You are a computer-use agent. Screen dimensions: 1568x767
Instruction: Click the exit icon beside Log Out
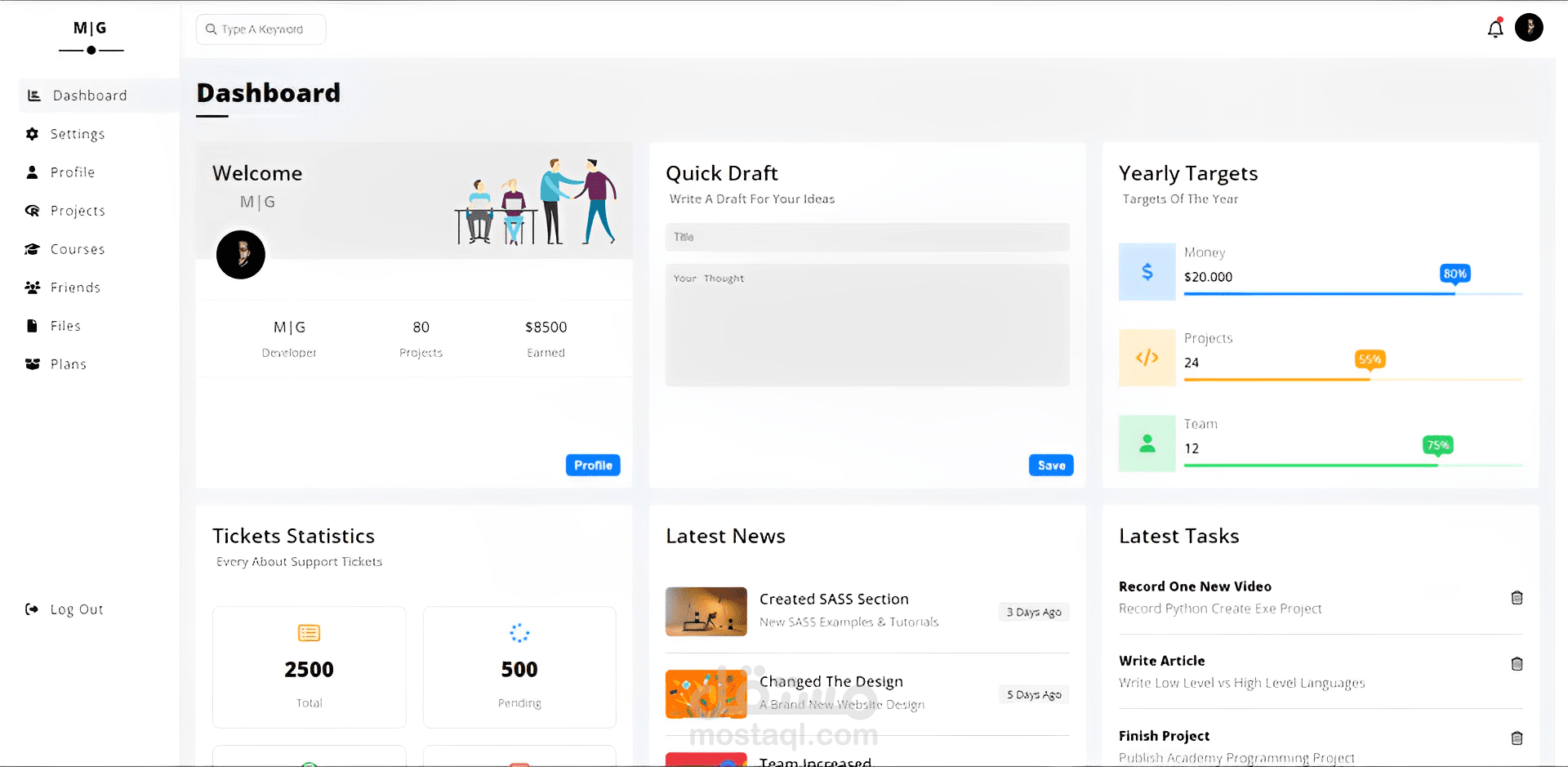32,609
